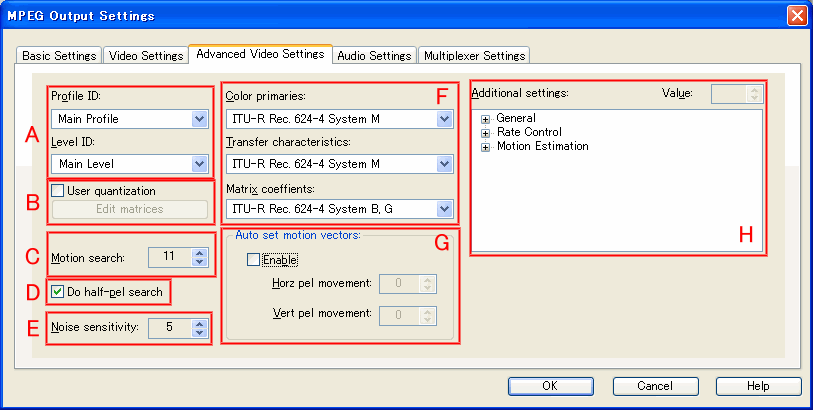Tick the Auto set motion vectors Enable box

coord(254,260)
